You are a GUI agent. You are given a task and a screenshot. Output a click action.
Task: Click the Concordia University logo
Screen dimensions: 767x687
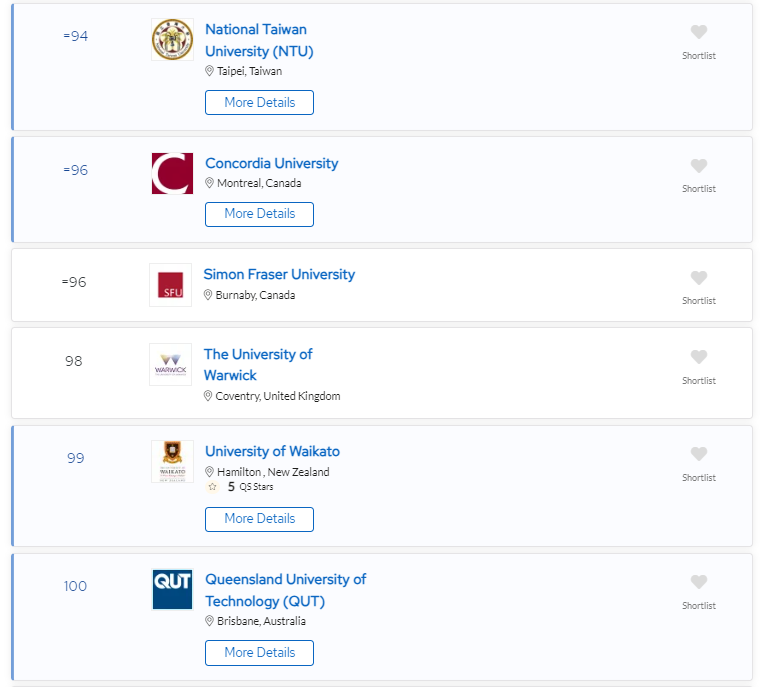coord(172,173)
